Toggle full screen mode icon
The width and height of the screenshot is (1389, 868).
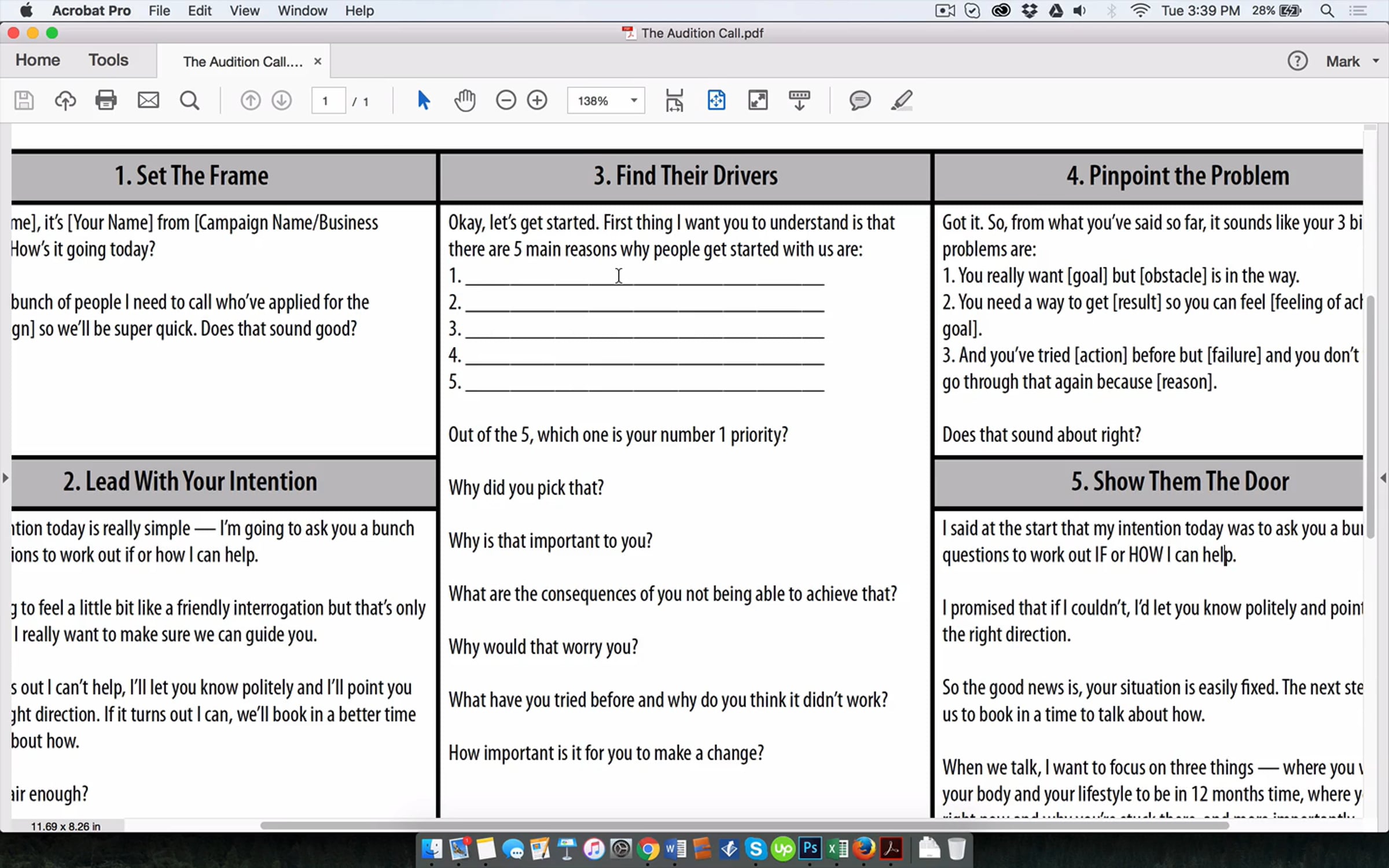click(758, 101)
